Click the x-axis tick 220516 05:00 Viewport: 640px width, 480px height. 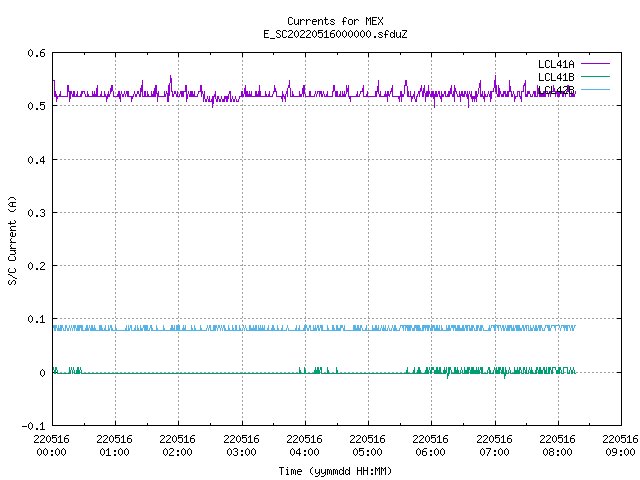(x=367, y=446)
